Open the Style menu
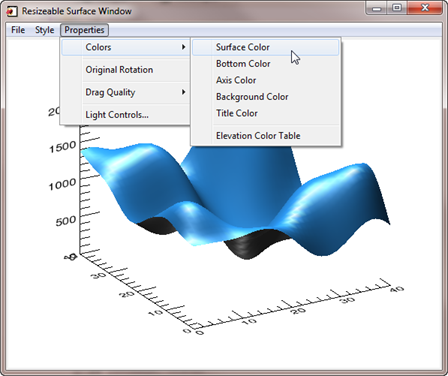This screenshot has width=448, height=376. pyautogui.click(x=45, y=30)
